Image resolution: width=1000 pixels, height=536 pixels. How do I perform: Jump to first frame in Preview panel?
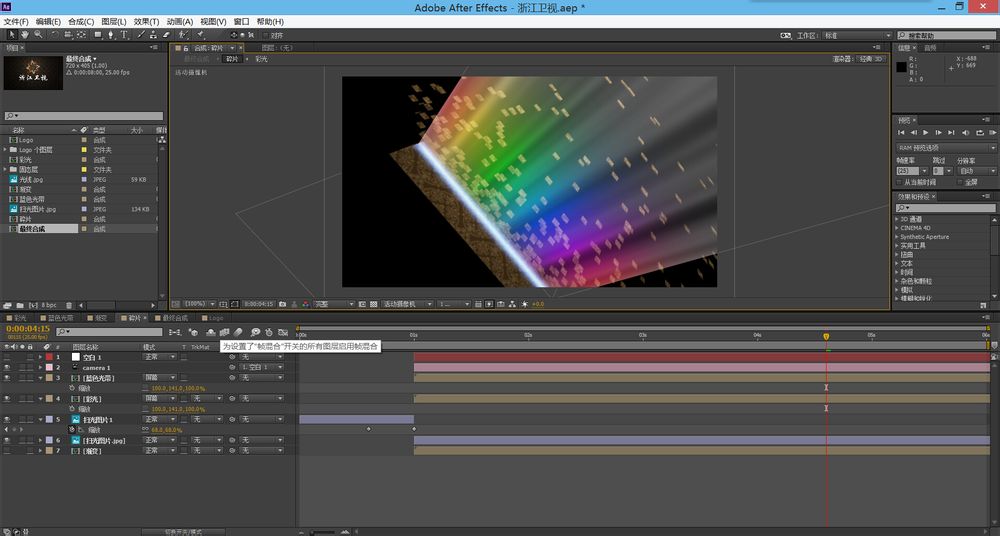click(x=903, y=132)
